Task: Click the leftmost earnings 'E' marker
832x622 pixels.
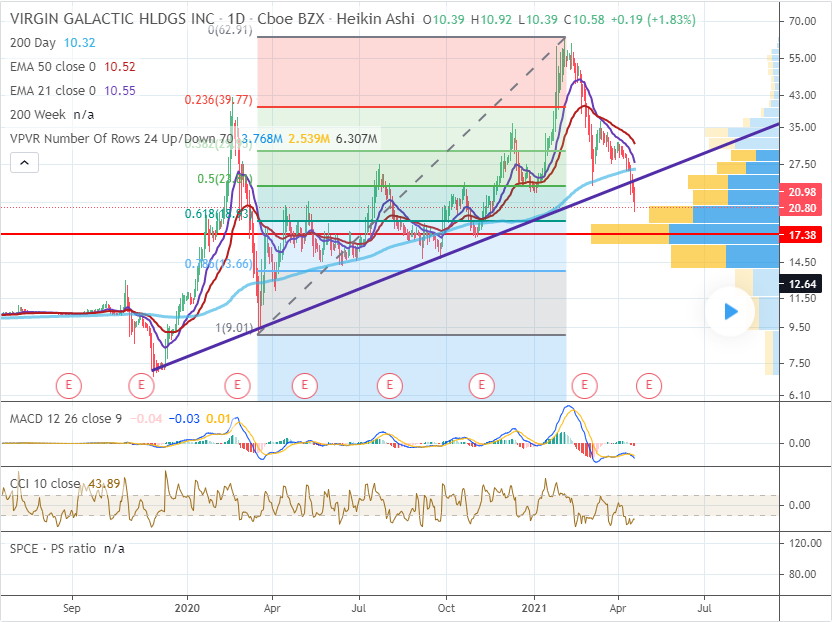Action: 69,384
